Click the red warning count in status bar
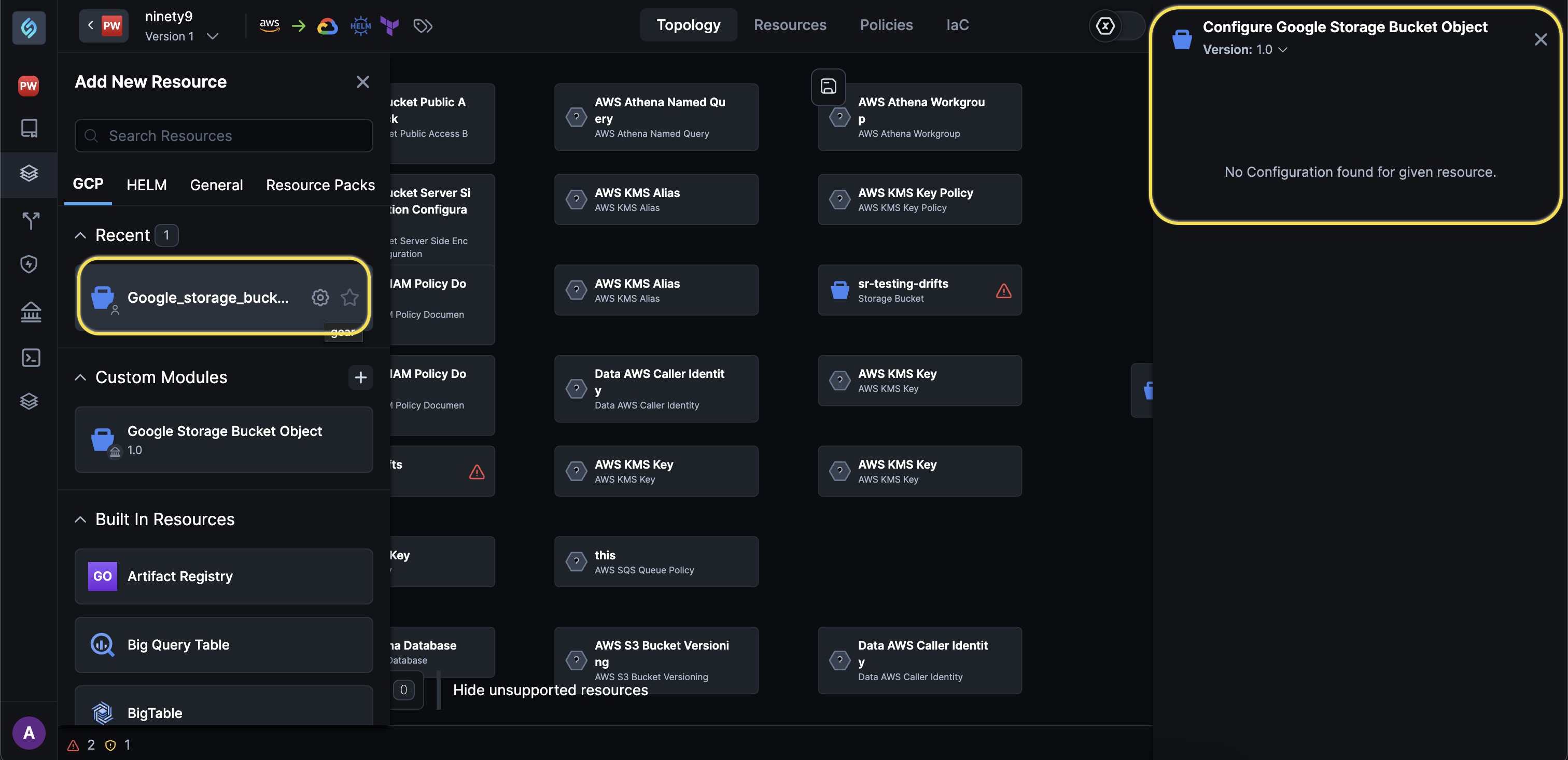 (x=81, y=745)
